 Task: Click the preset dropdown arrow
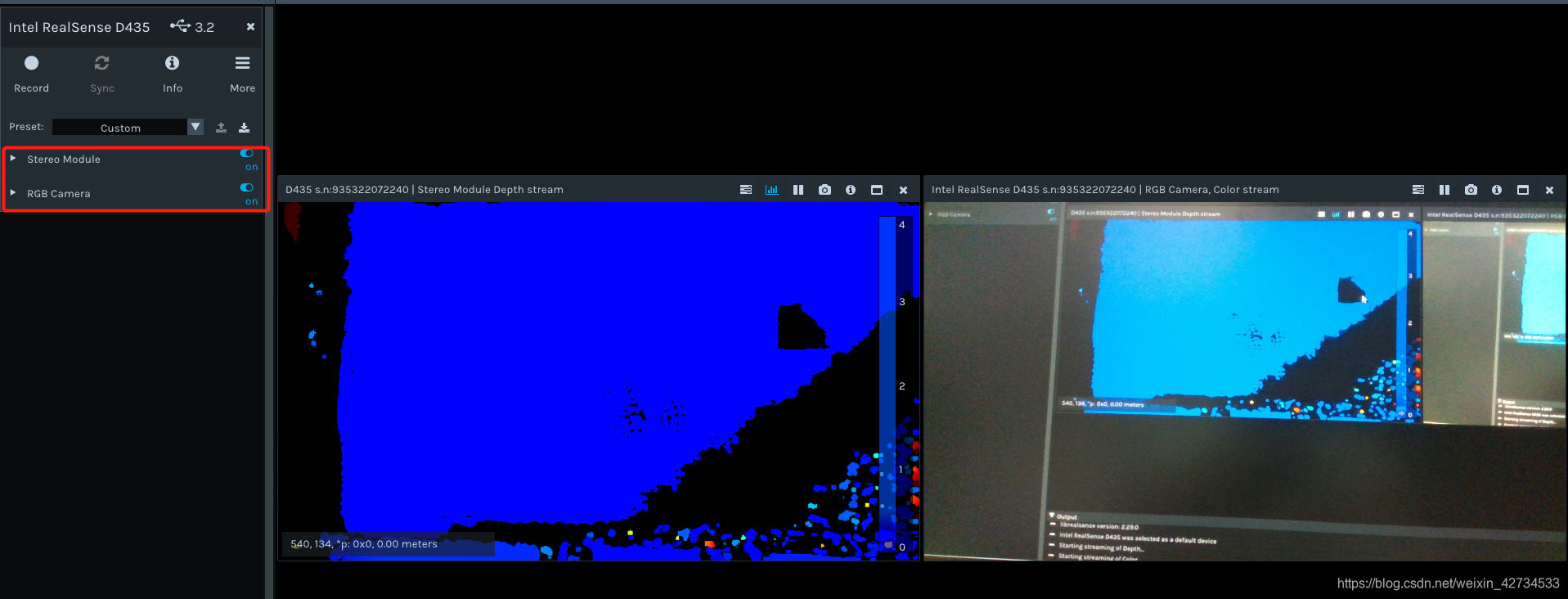pos(195,128)
